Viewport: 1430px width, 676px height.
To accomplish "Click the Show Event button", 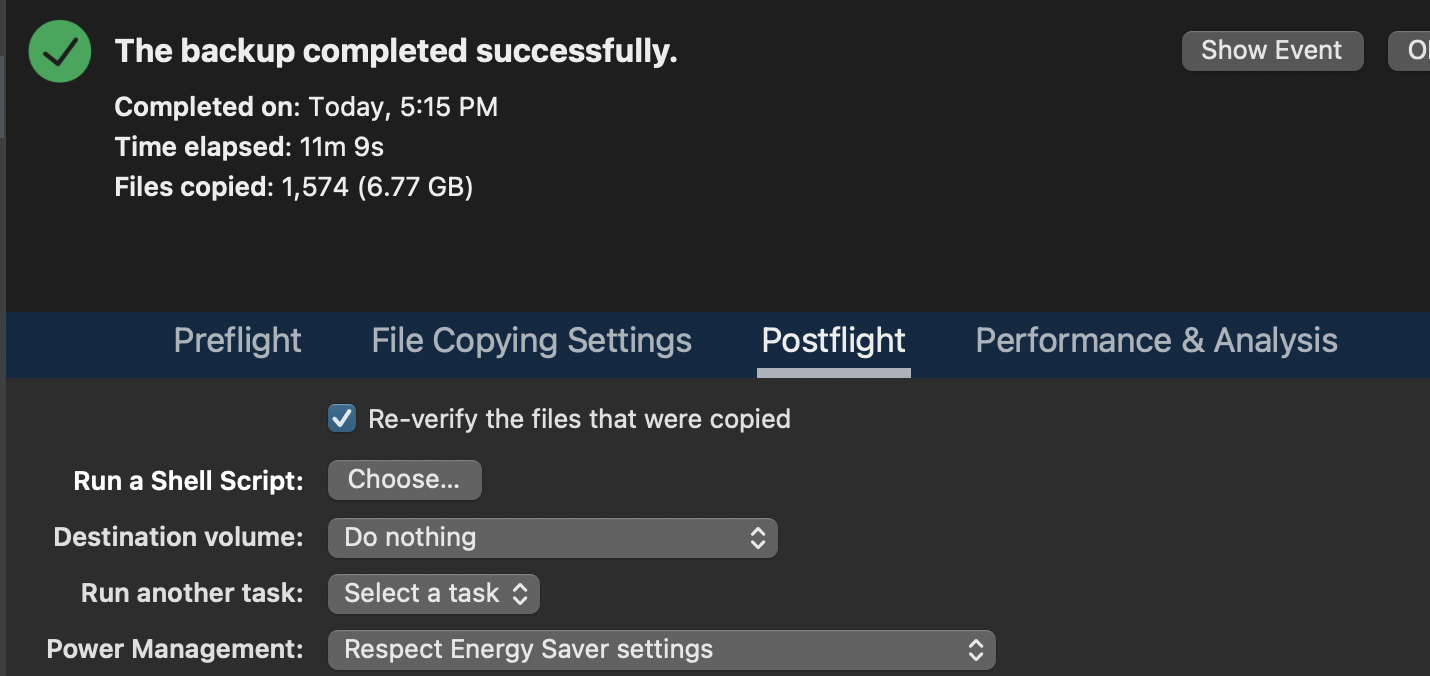I will pyautogui.click(x=1271, y=50).
